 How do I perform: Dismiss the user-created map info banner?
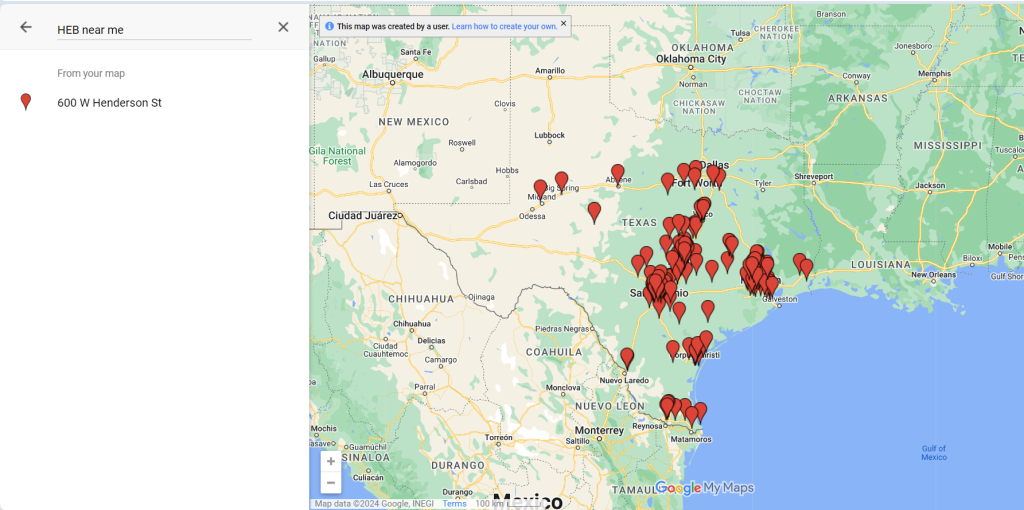pos(563,23)
